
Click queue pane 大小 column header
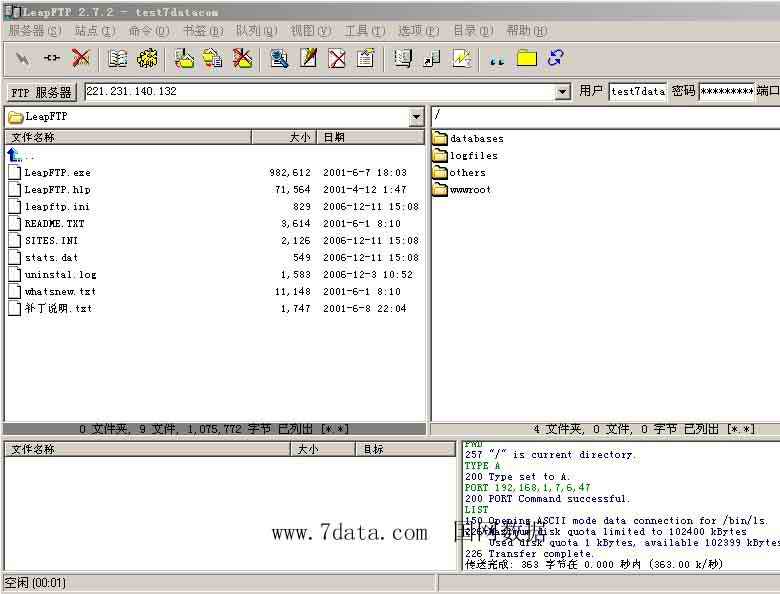322,449
